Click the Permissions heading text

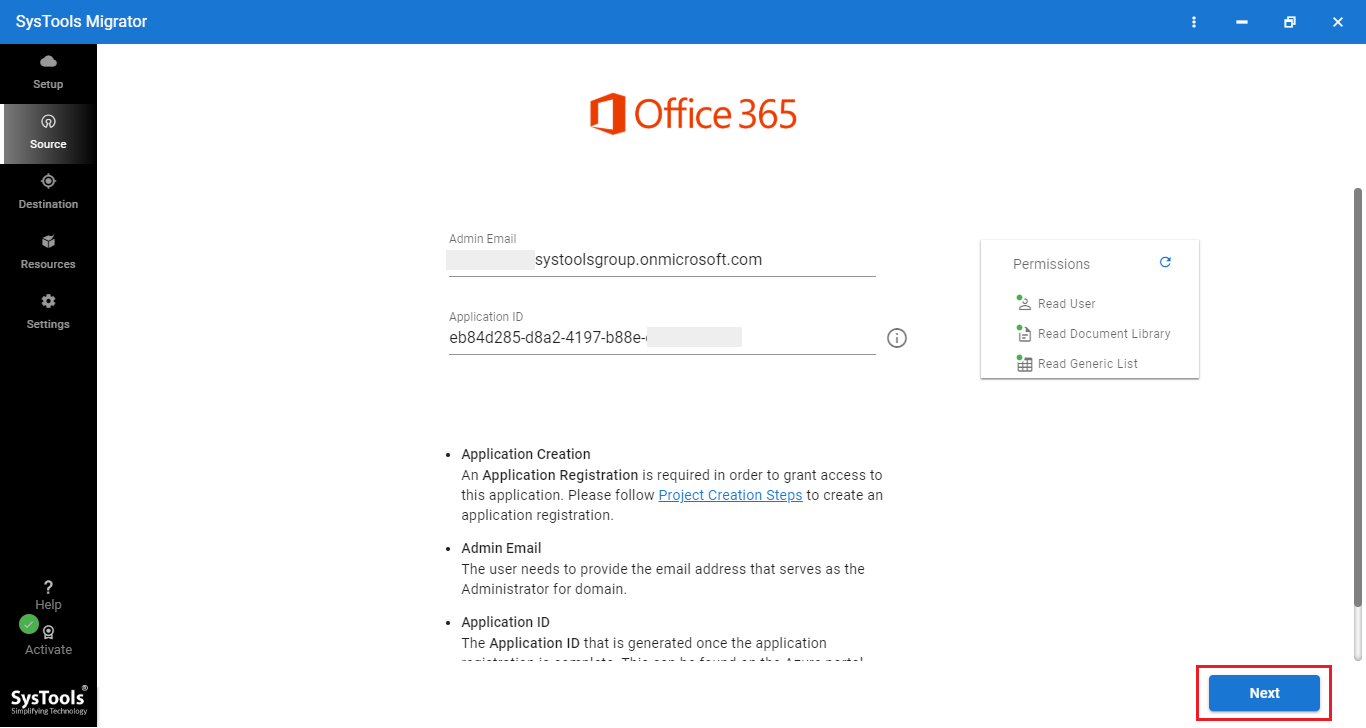pyautogui.click(x=1051, y=264)
